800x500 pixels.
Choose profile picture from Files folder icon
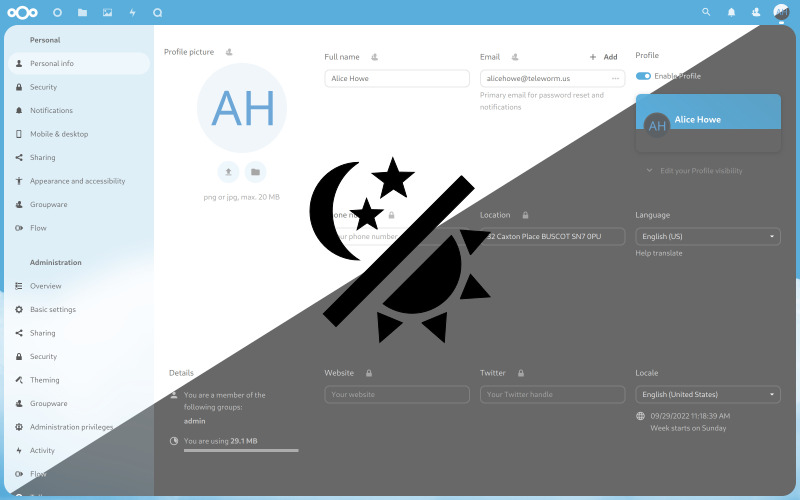pyautogui.click(x=255, y=171)
